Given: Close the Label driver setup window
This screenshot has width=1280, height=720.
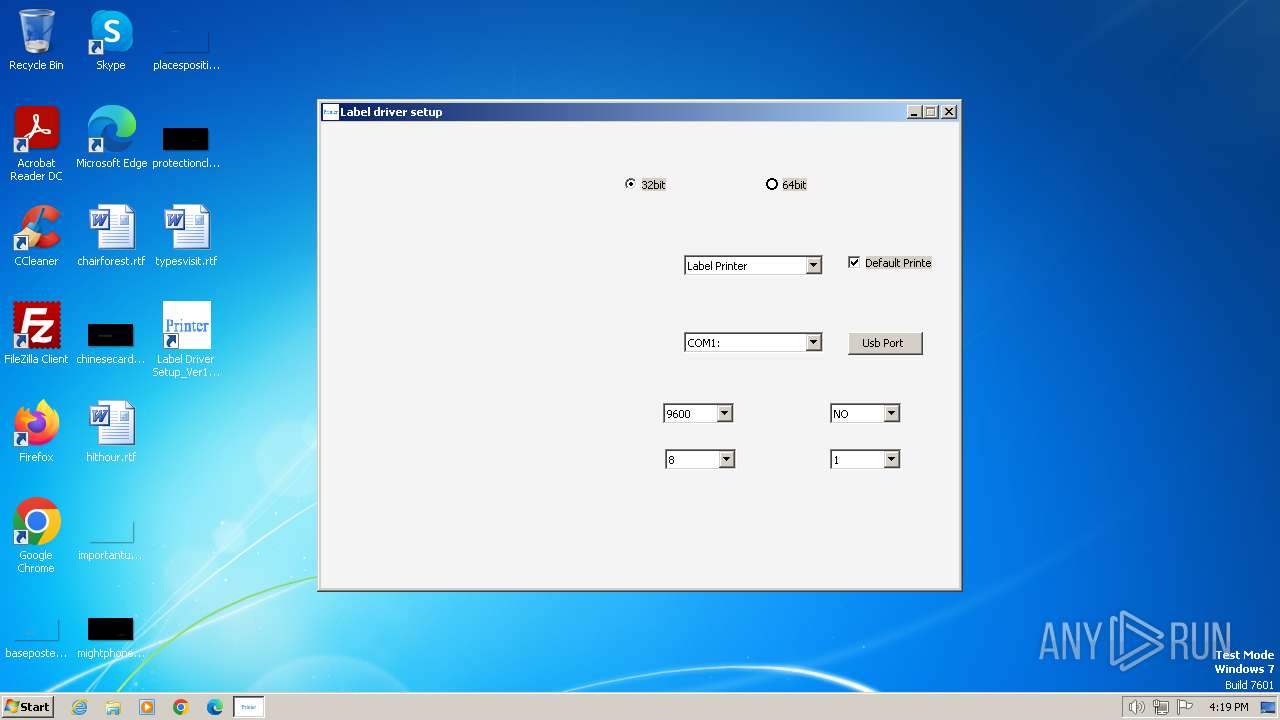Looking at the screenshot, I should click(x=949, y=112).
